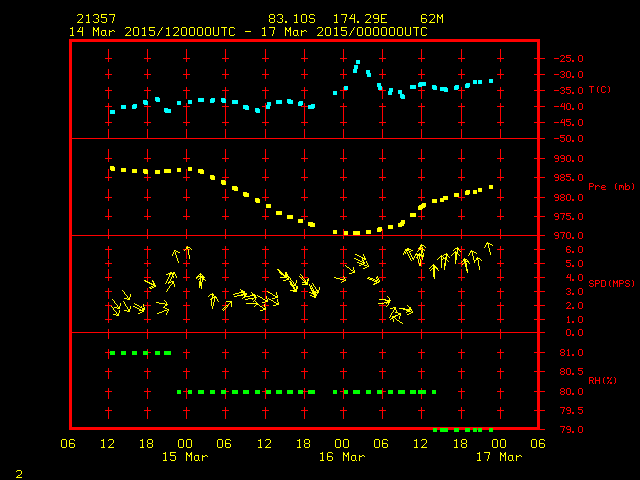Click the 6.0 wind speed tick label
This screenshot has width=640, height=480.
click(x=574, y=250)
